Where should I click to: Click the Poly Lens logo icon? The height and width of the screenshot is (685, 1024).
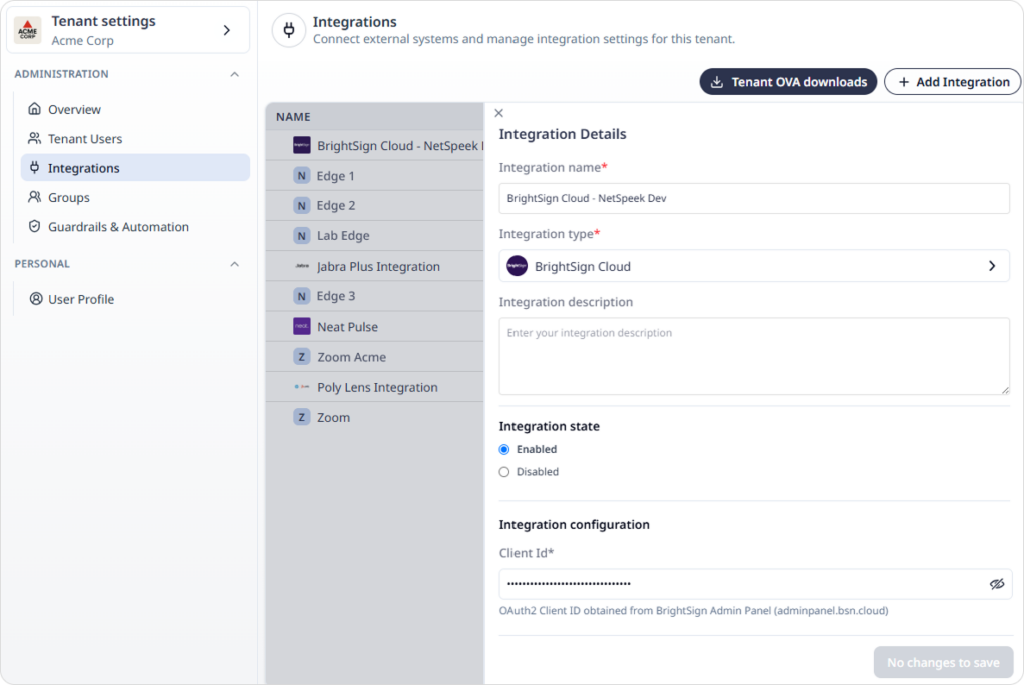[x=302, y=387]
